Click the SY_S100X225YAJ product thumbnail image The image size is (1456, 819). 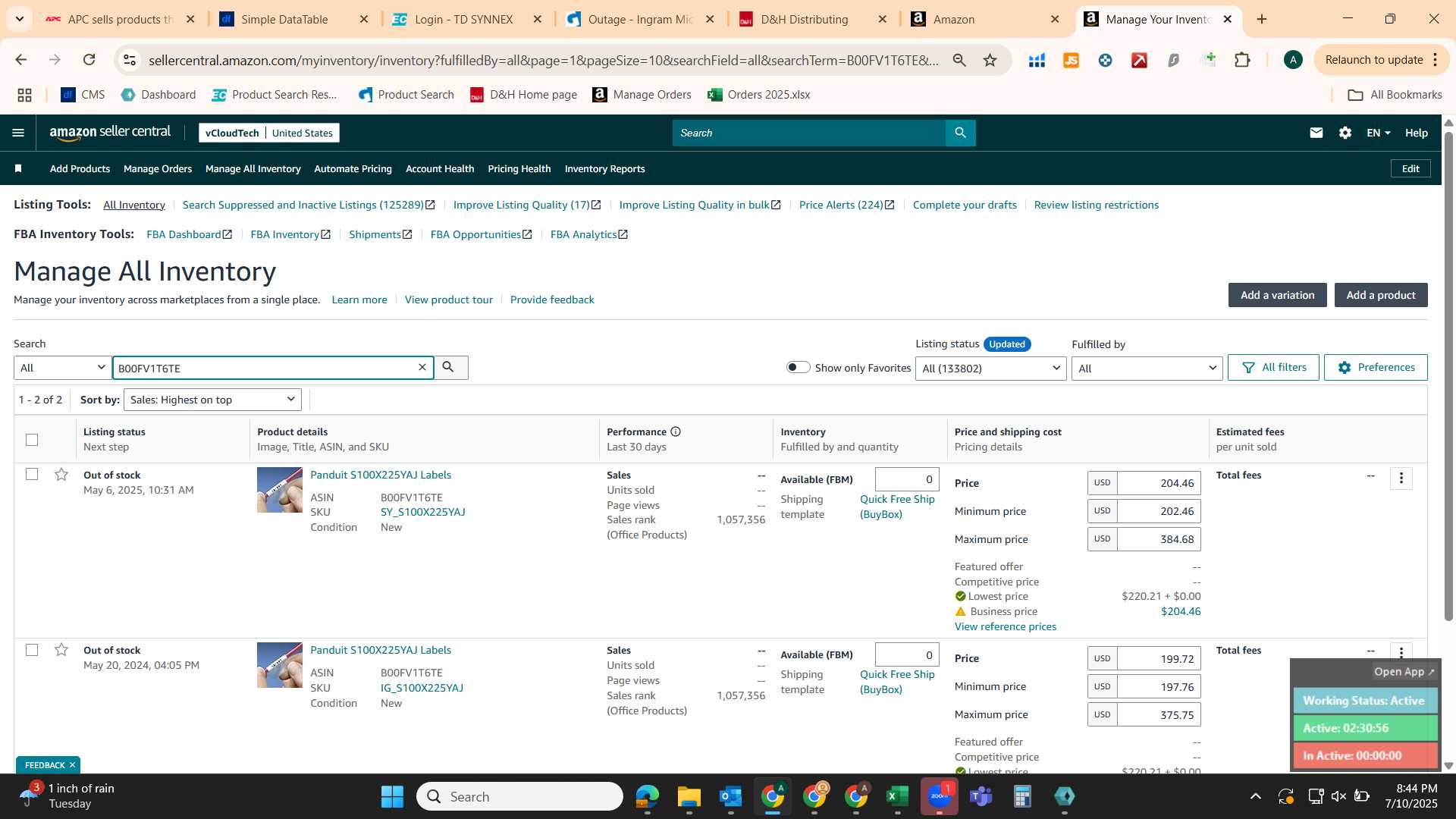280,490
